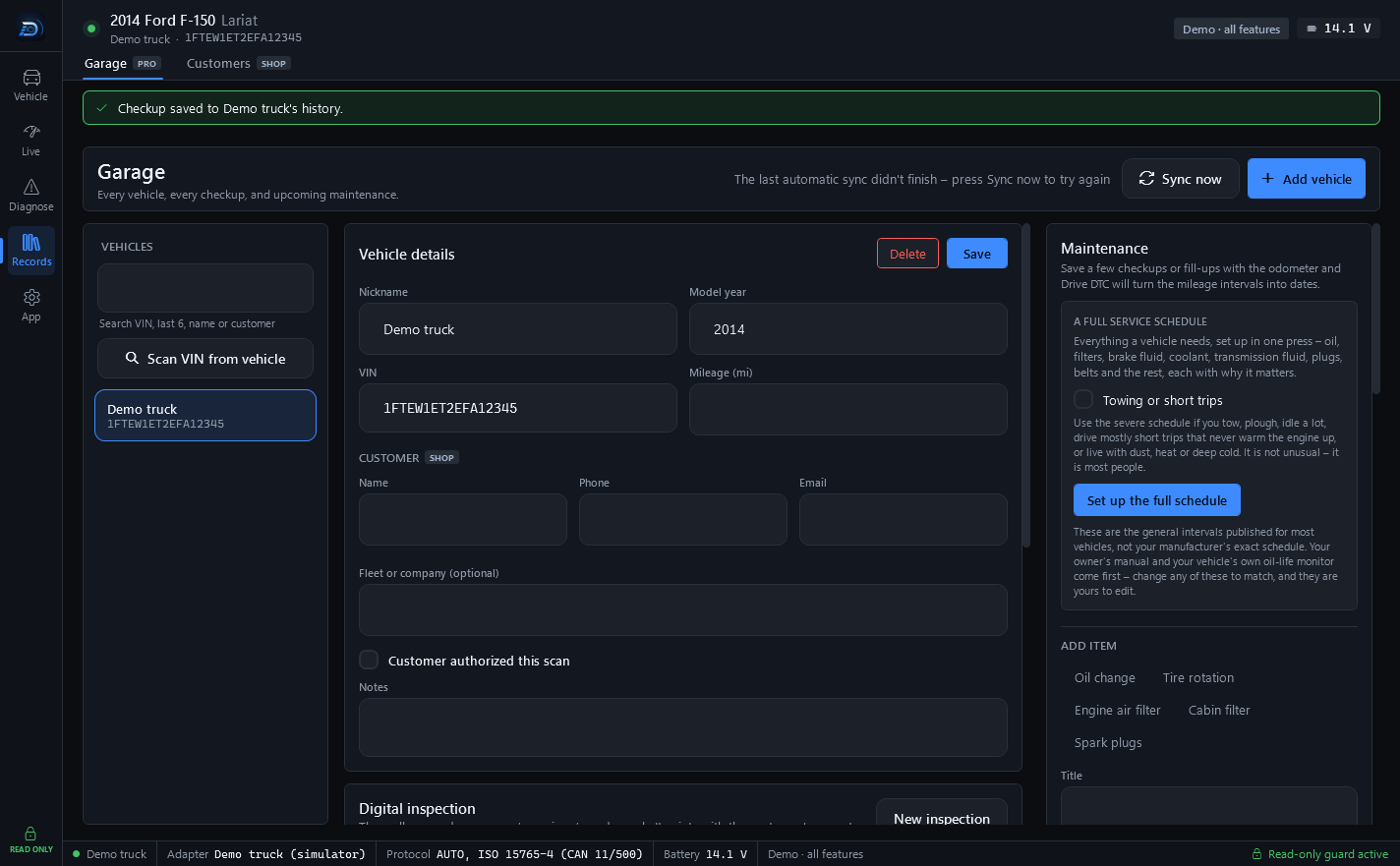This screenshot has width=1400, height=866.
Task: Click the status bar Battery 14.1 V entry
Action: click(705, 854)
